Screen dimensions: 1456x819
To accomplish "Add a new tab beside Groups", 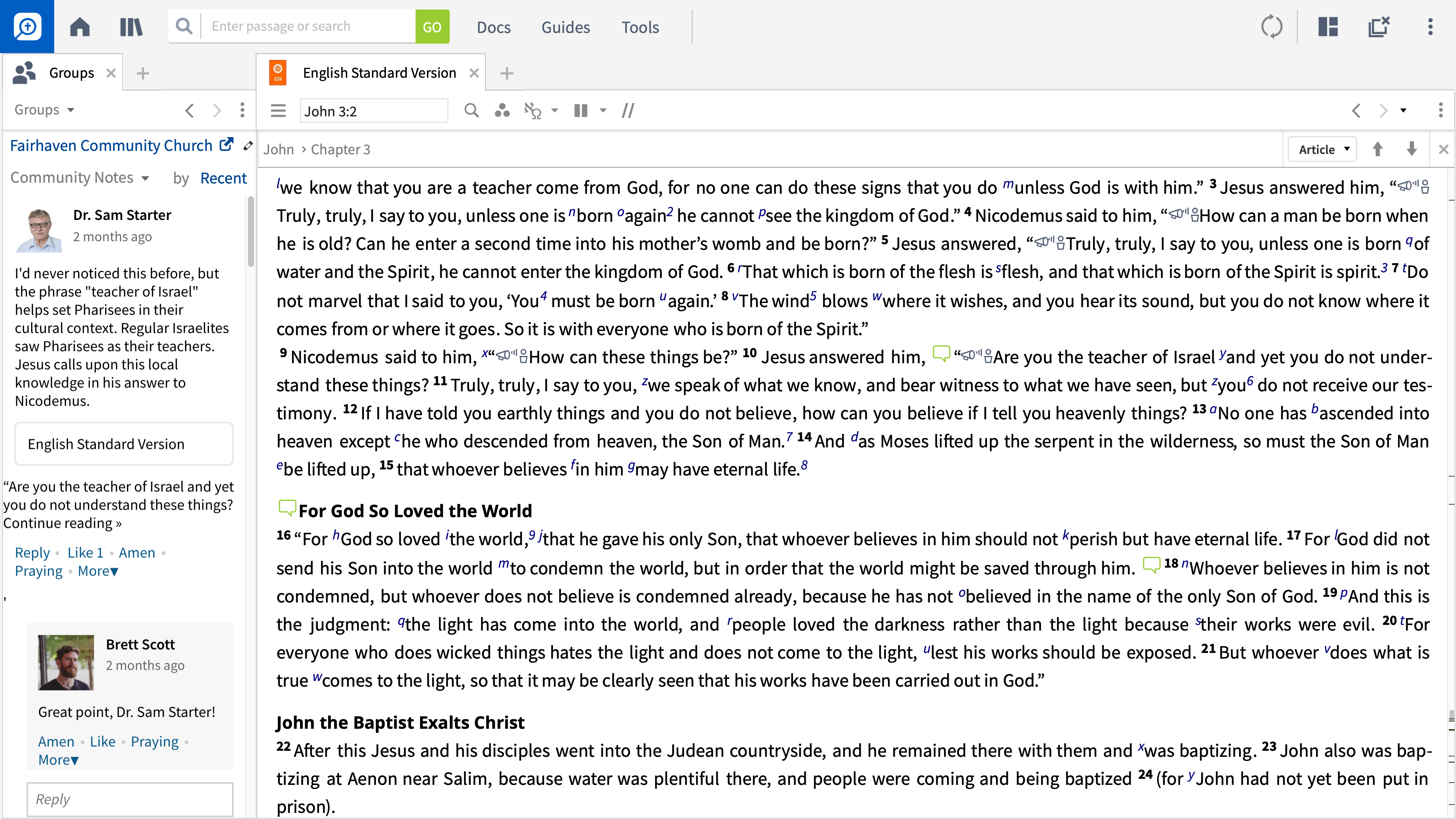I will [143, 73].
